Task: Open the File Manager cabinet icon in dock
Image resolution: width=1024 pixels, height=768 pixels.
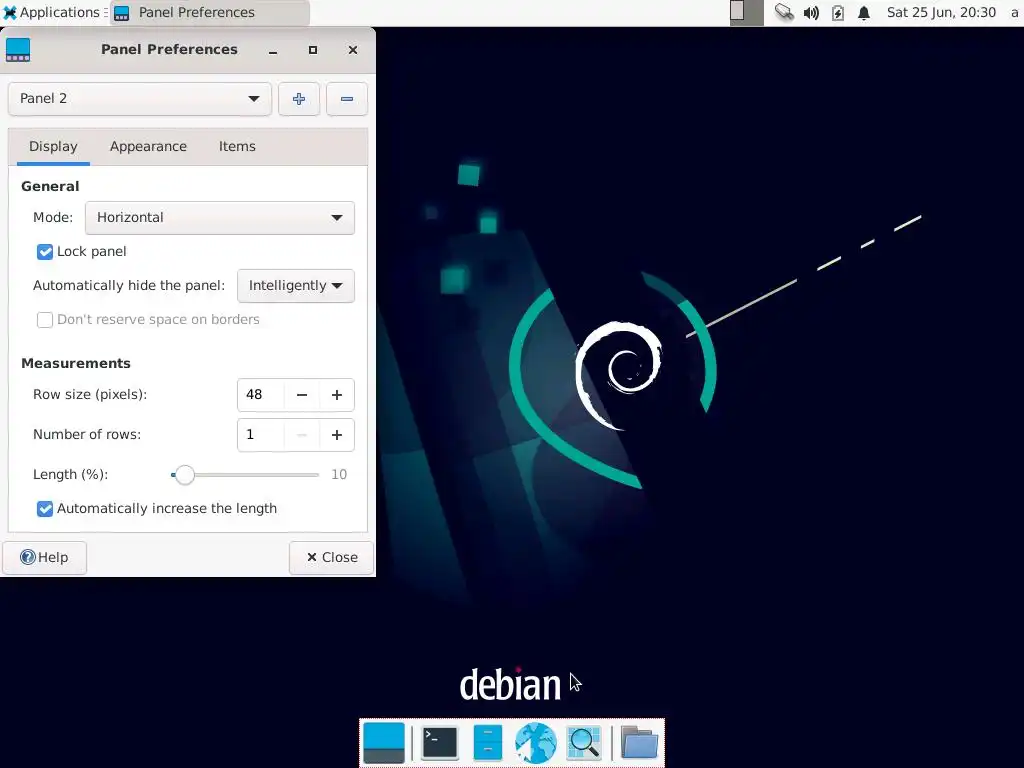Action: coord(487,743)
